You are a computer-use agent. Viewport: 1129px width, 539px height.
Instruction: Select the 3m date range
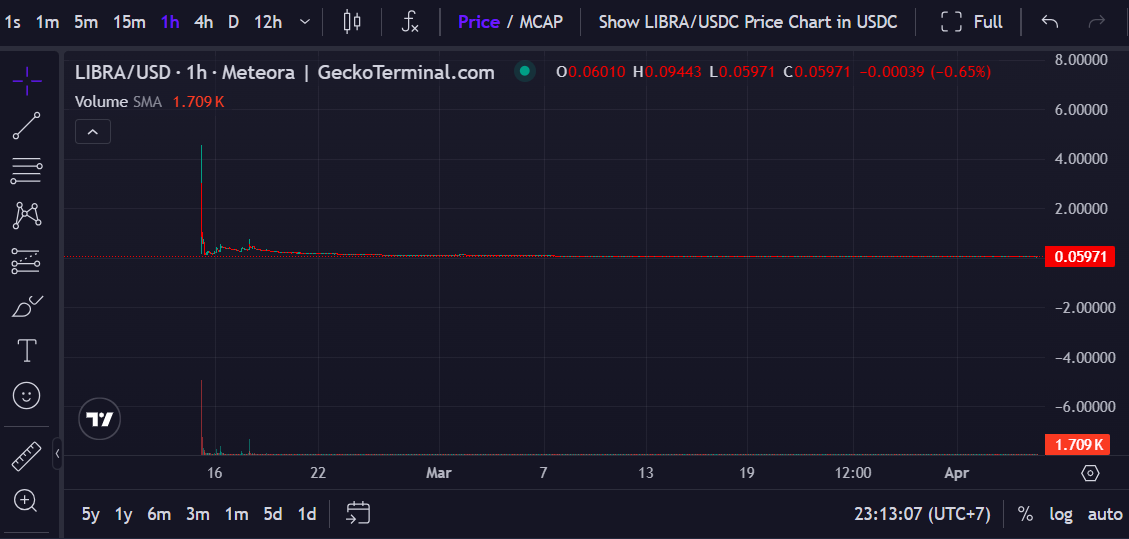197,514
